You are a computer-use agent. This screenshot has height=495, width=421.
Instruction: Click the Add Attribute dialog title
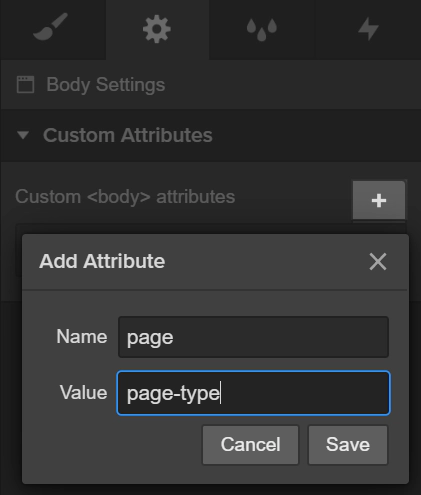102,261
